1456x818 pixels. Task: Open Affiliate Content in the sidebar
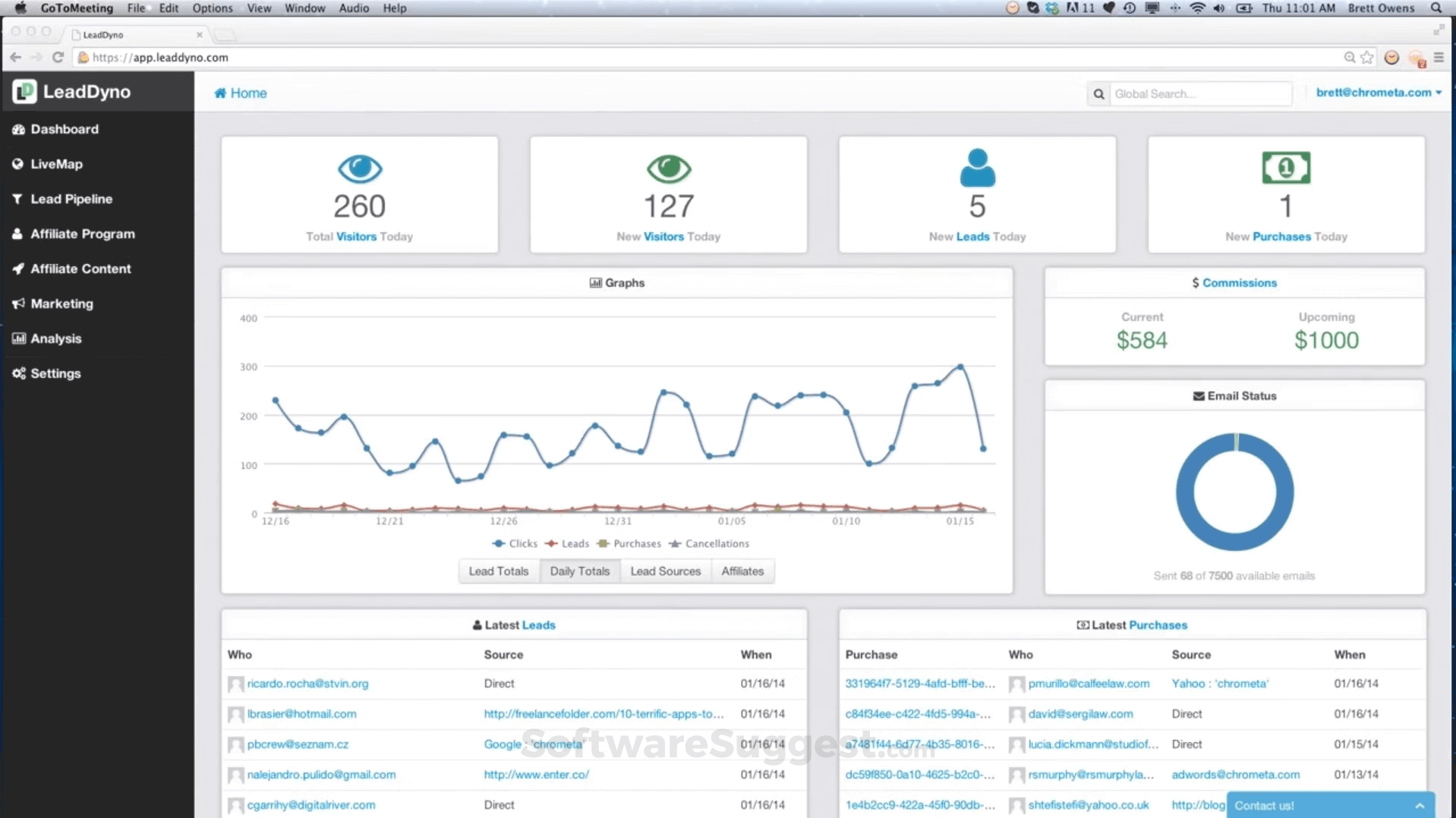[80, 268]
